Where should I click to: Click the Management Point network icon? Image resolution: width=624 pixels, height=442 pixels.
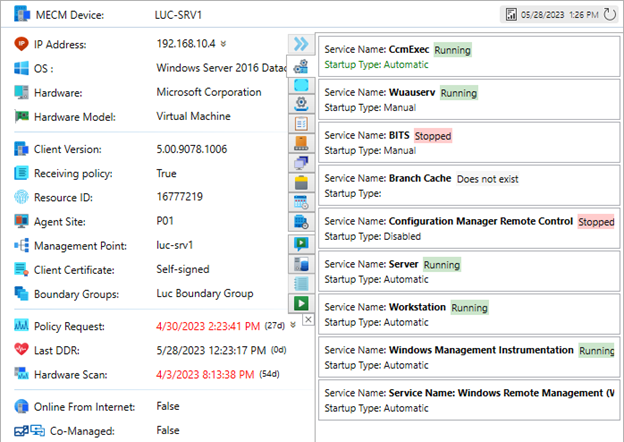coord(21,245)
